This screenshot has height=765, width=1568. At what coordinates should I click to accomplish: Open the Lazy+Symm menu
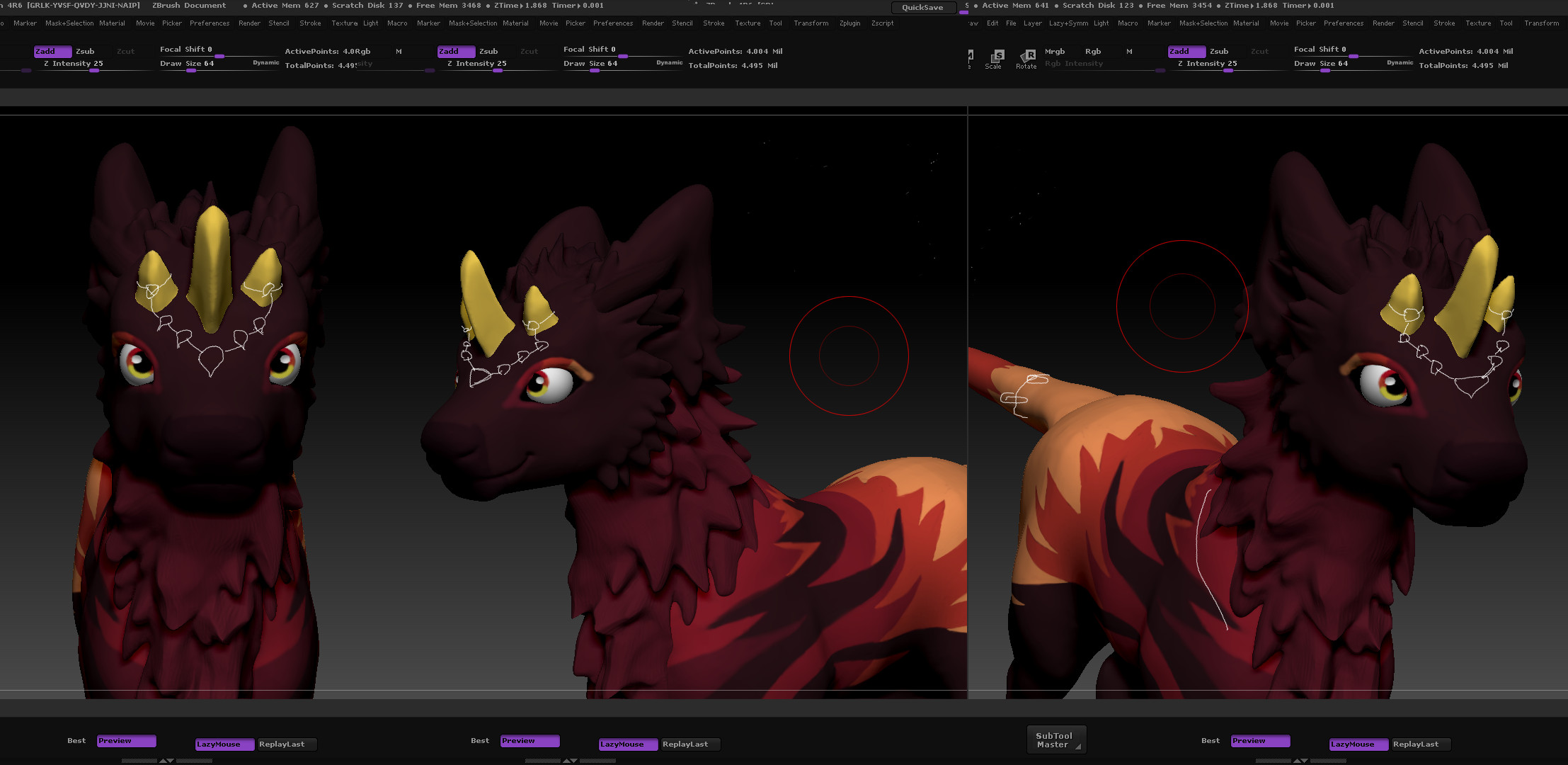pyautogui.click(x=1068, y=23)
